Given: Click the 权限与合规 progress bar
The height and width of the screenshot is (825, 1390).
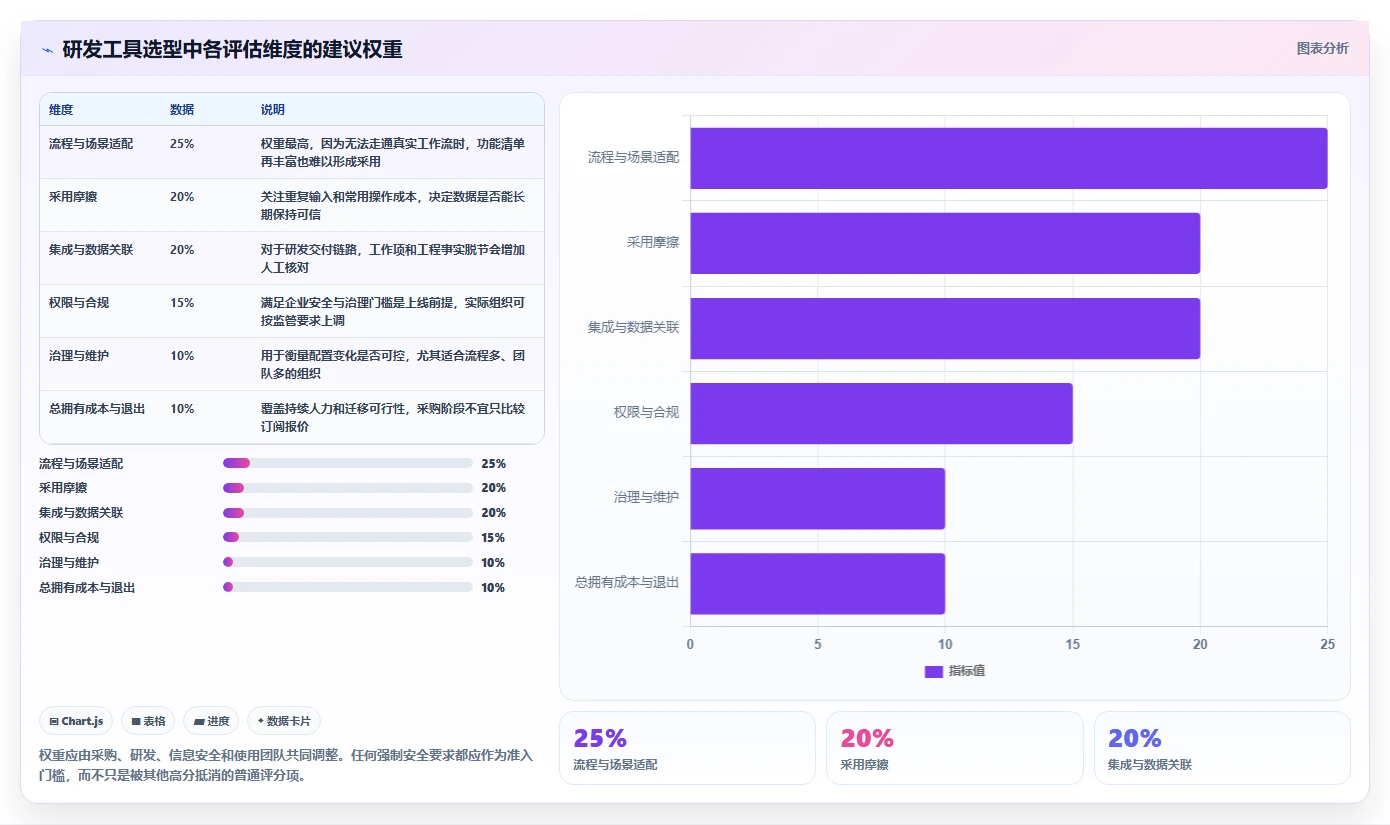Looking at the screenshot, I should (348, 537).
